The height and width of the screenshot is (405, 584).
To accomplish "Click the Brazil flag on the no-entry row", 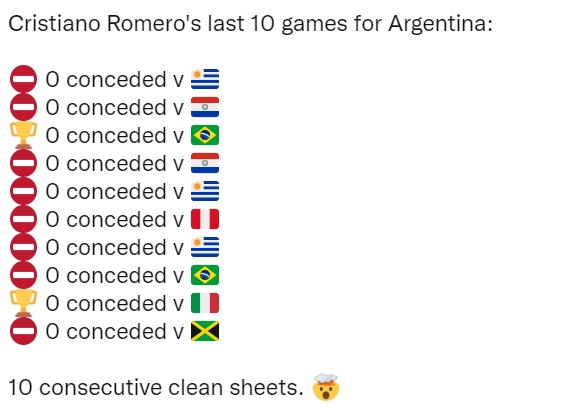I will pyautogui.click(x=205, y=275).
